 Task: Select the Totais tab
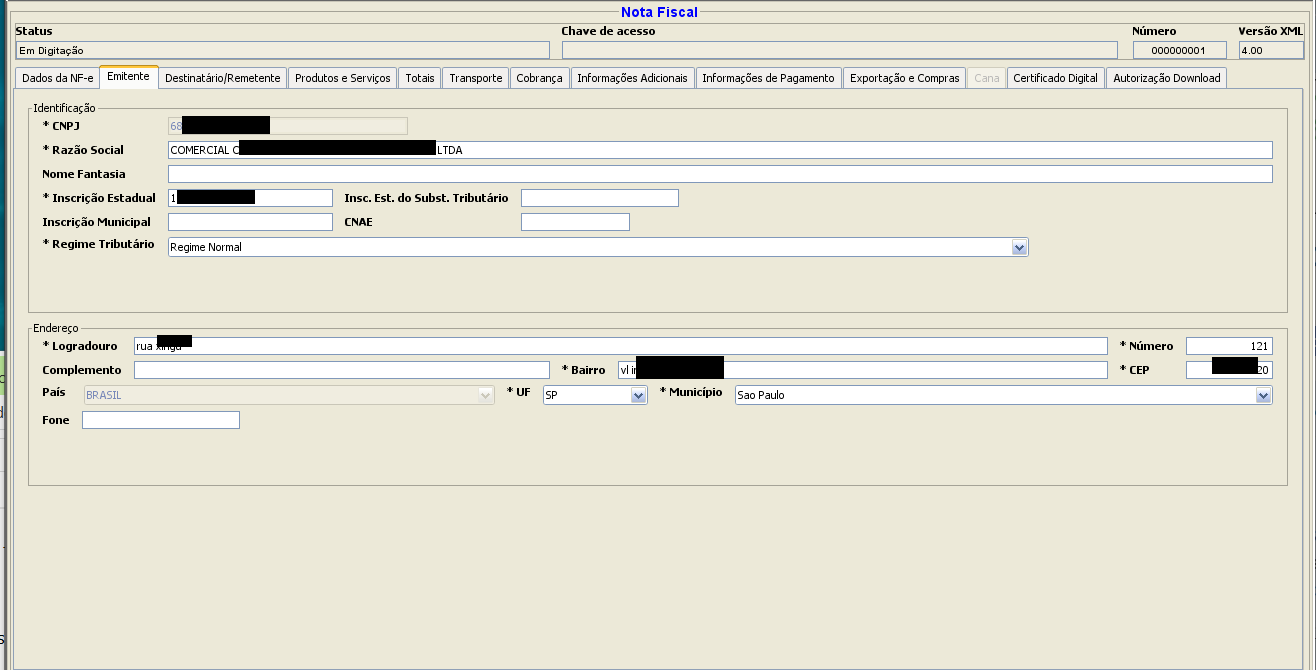coord(420,78)
